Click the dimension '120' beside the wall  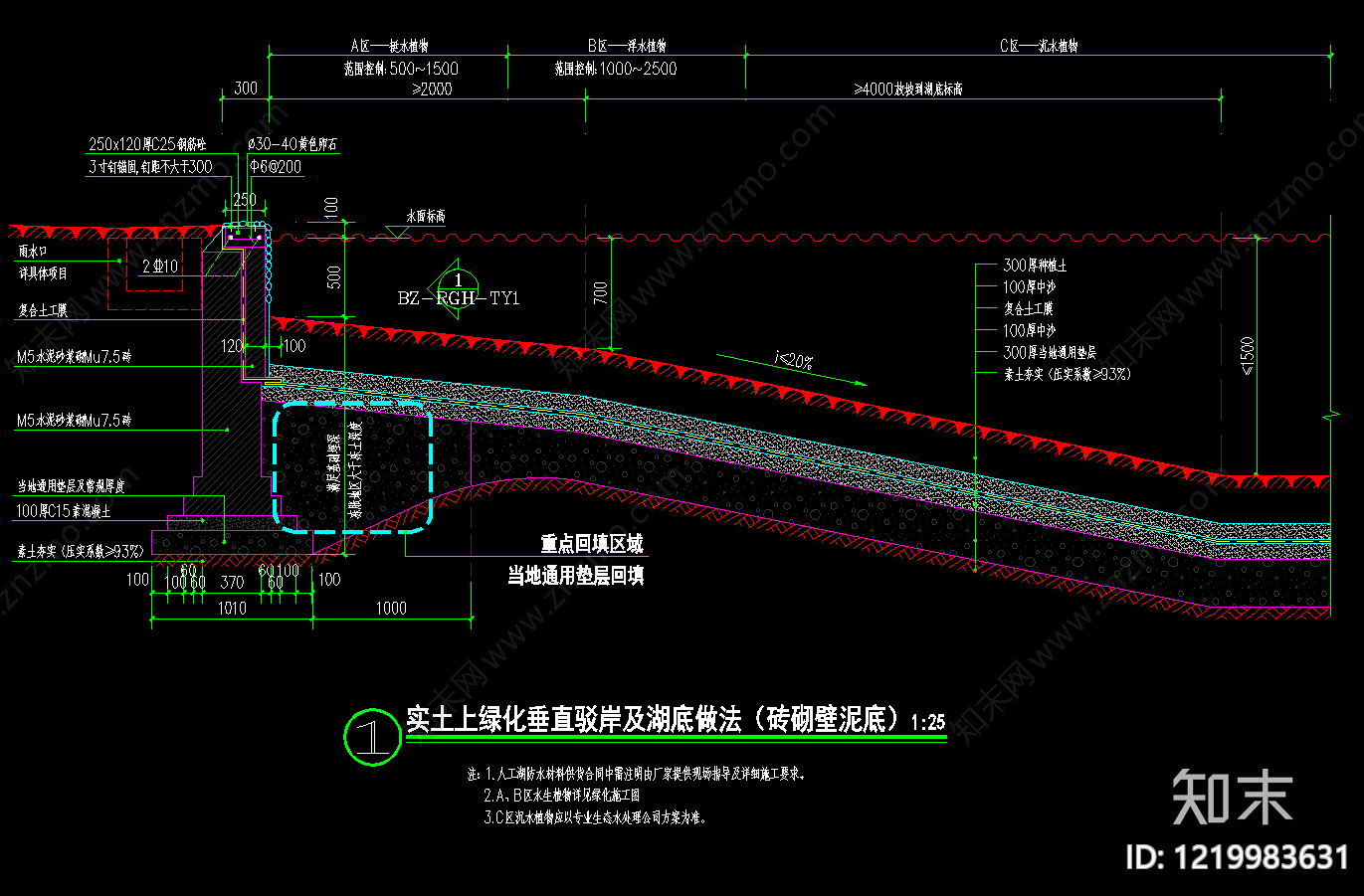231,346
